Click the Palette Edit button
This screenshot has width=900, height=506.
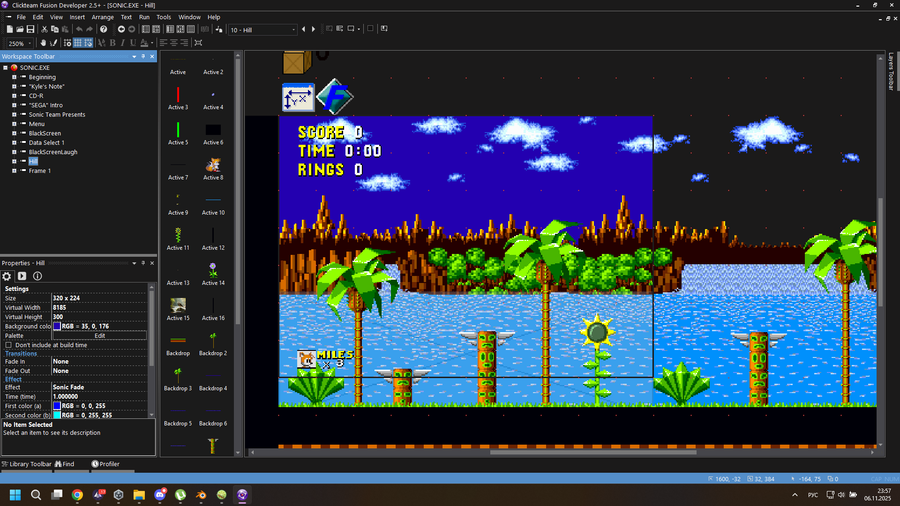click(x=99, y=336)
